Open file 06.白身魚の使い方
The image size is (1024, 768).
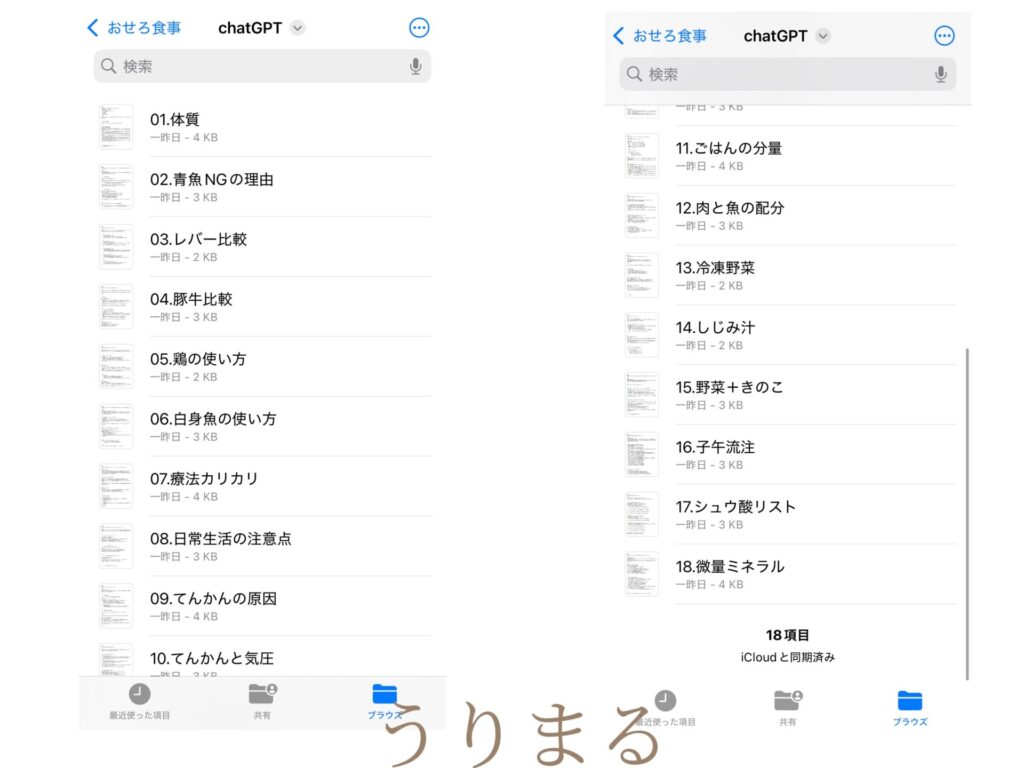tap(264, 426)
